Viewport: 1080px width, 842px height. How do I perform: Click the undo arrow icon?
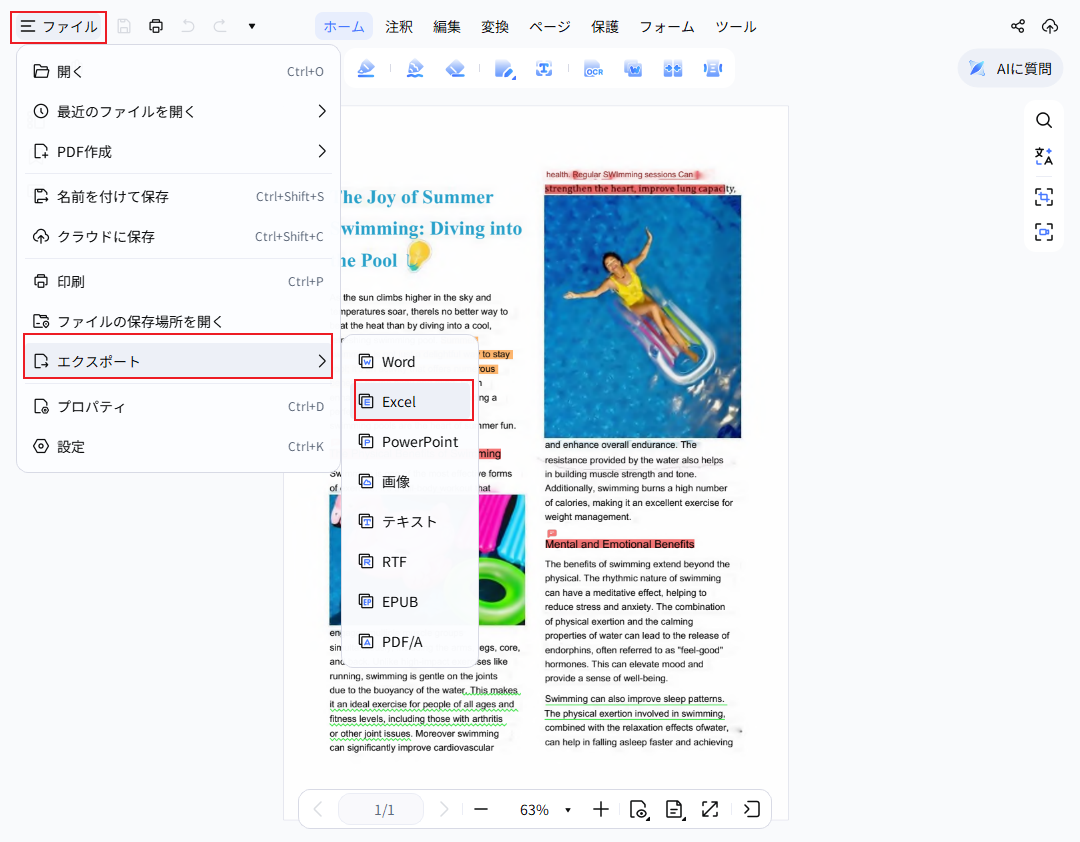[188, 26]
